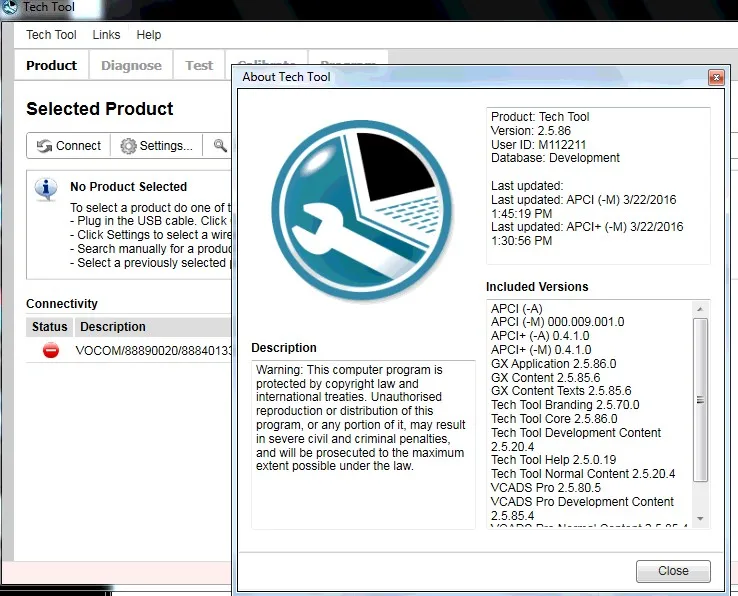This screenshot has height=596, width=738.
Task: Click the up arrow of Included Versions scrollbar
Action: click(x=700, y=309)
